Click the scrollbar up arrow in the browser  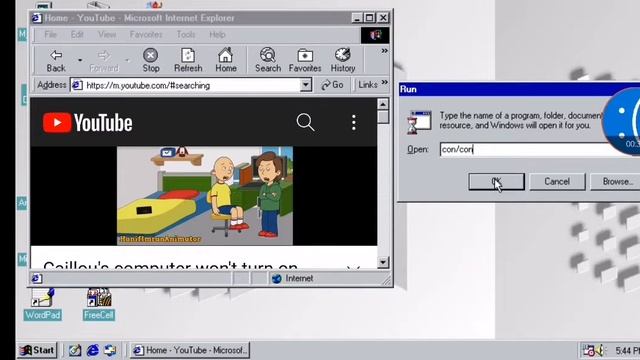click(382, 104)
